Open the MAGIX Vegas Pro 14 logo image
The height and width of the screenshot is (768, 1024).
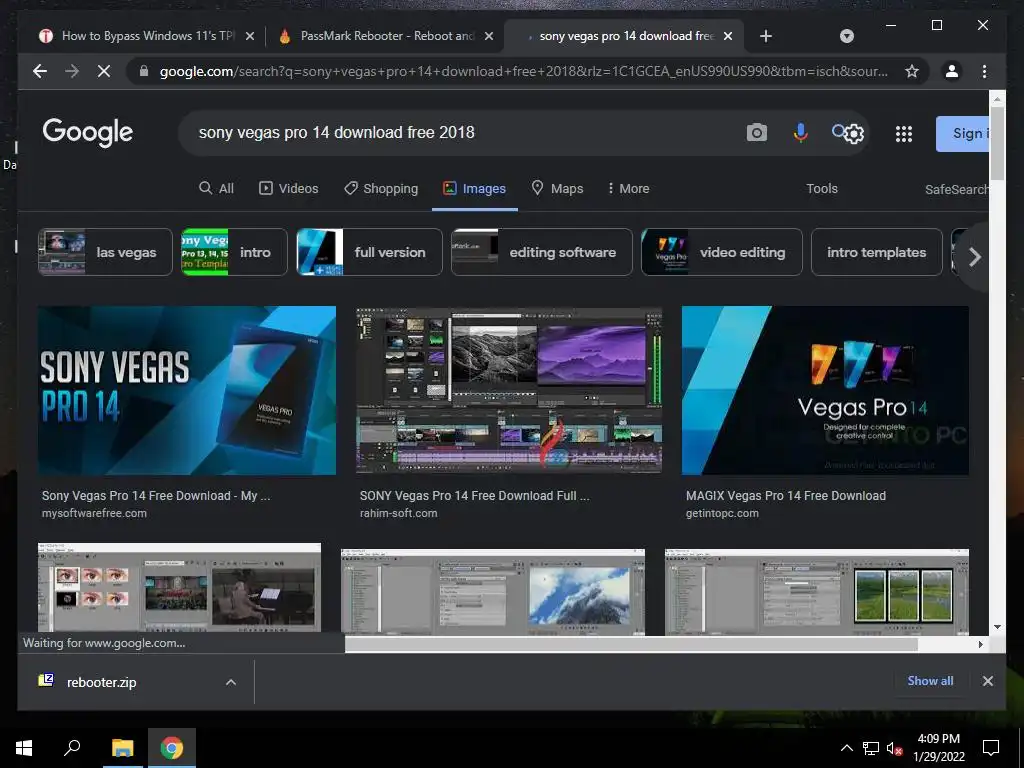(825, 391)
